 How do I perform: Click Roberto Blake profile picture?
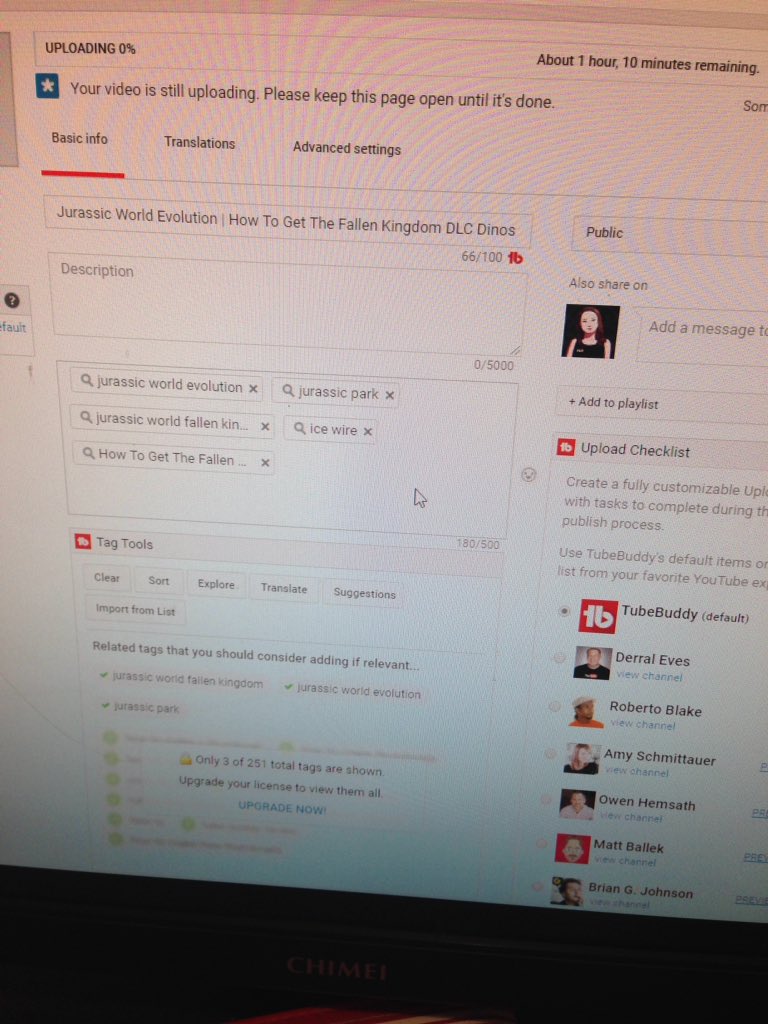pos(586,711)
